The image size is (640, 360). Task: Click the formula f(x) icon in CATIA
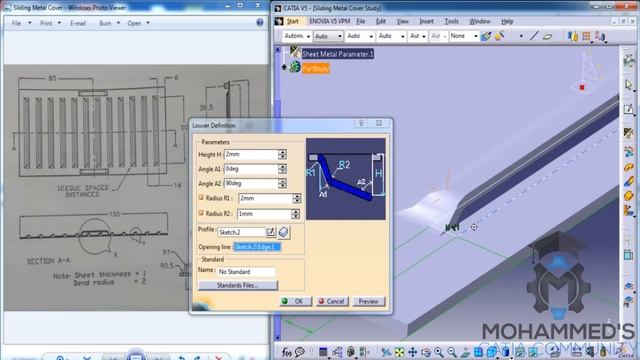[x=287, y=352]
